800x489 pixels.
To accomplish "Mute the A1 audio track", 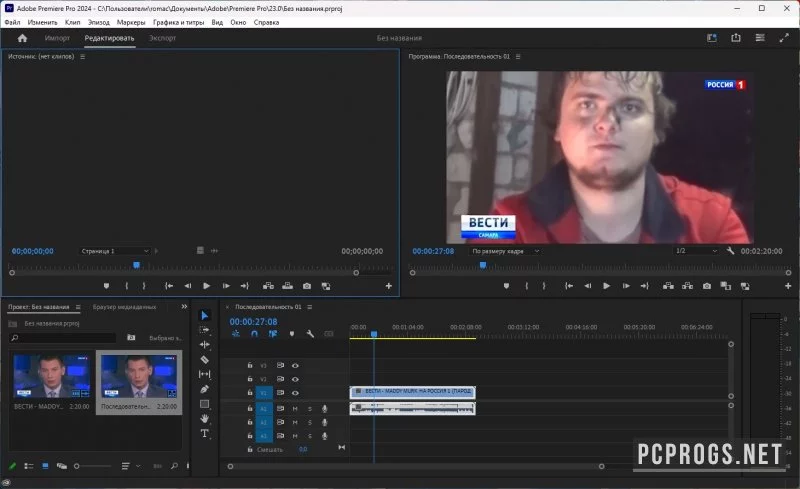I will (295, 408).
